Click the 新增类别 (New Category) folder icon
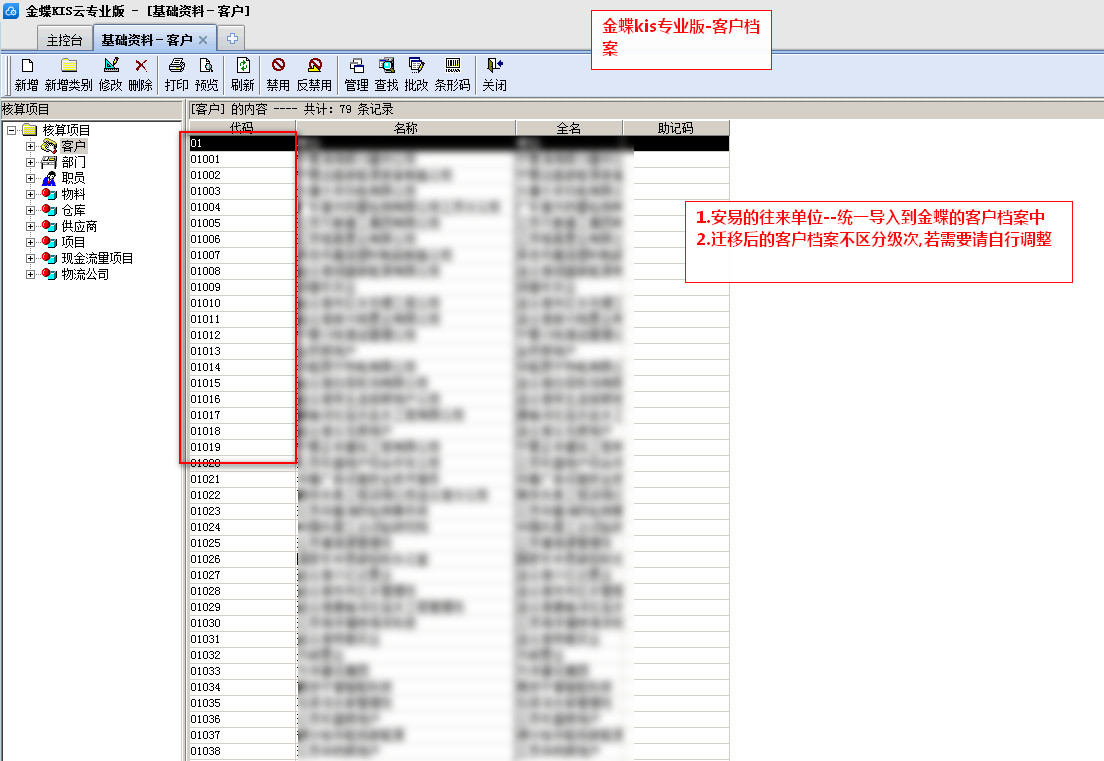Viewport: 1104px width, 761px height. pyautogui.click(x=68, y=67)
